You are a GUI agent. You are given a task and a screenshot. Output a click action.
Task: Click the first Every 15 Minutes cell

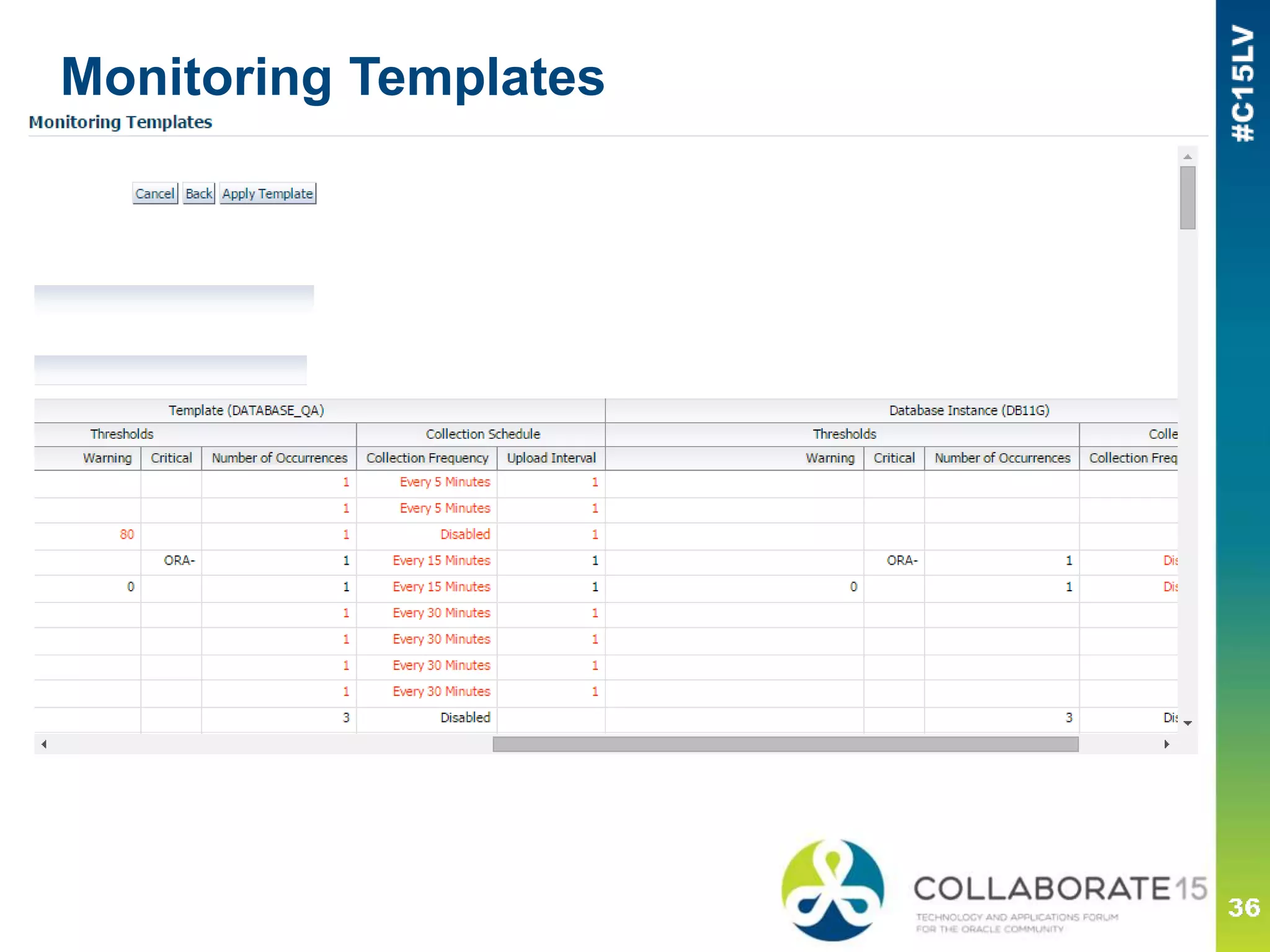[x=441, y=560]
